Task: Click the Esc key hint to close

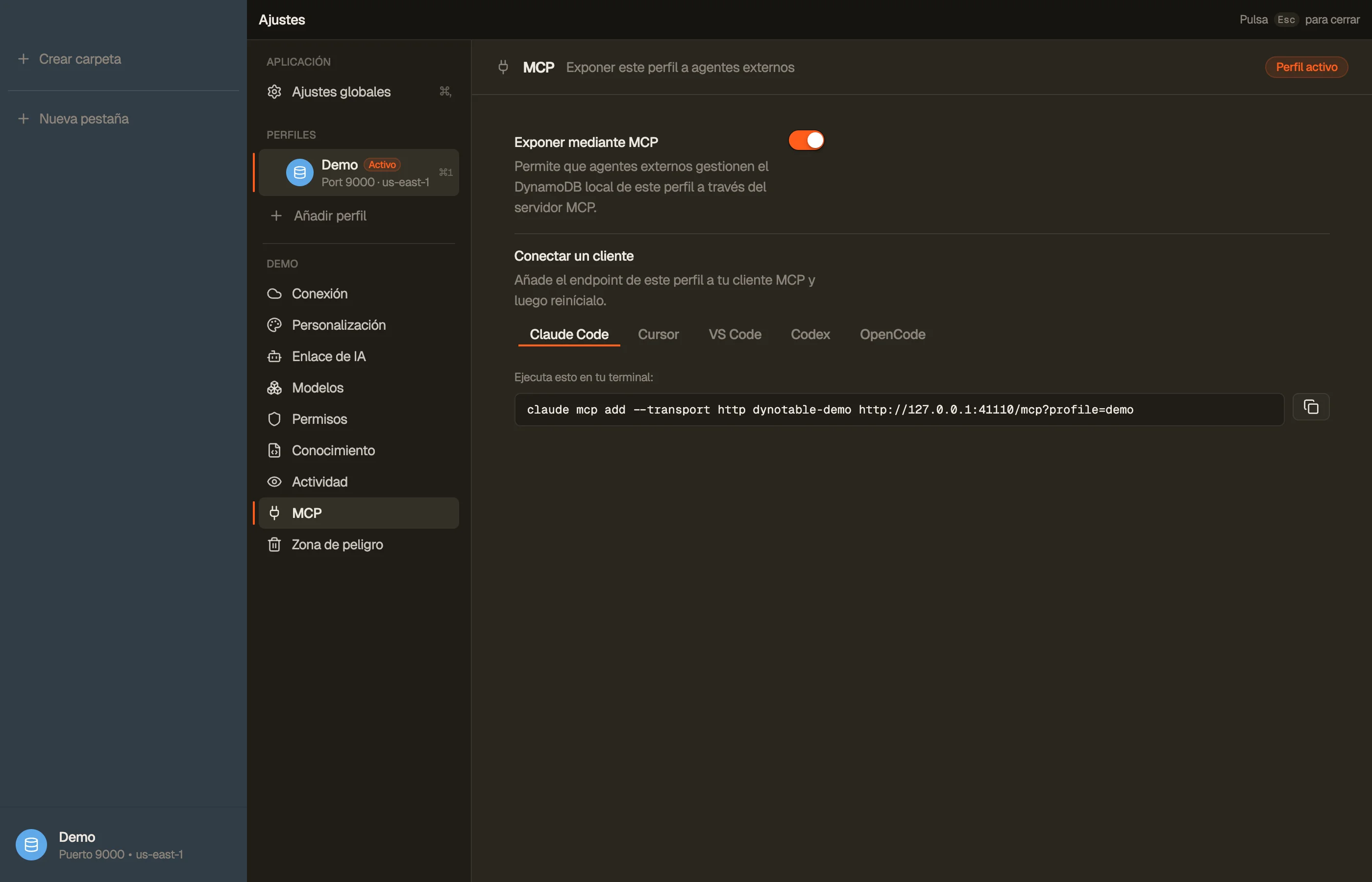Action: click(x=1286, y=20)
